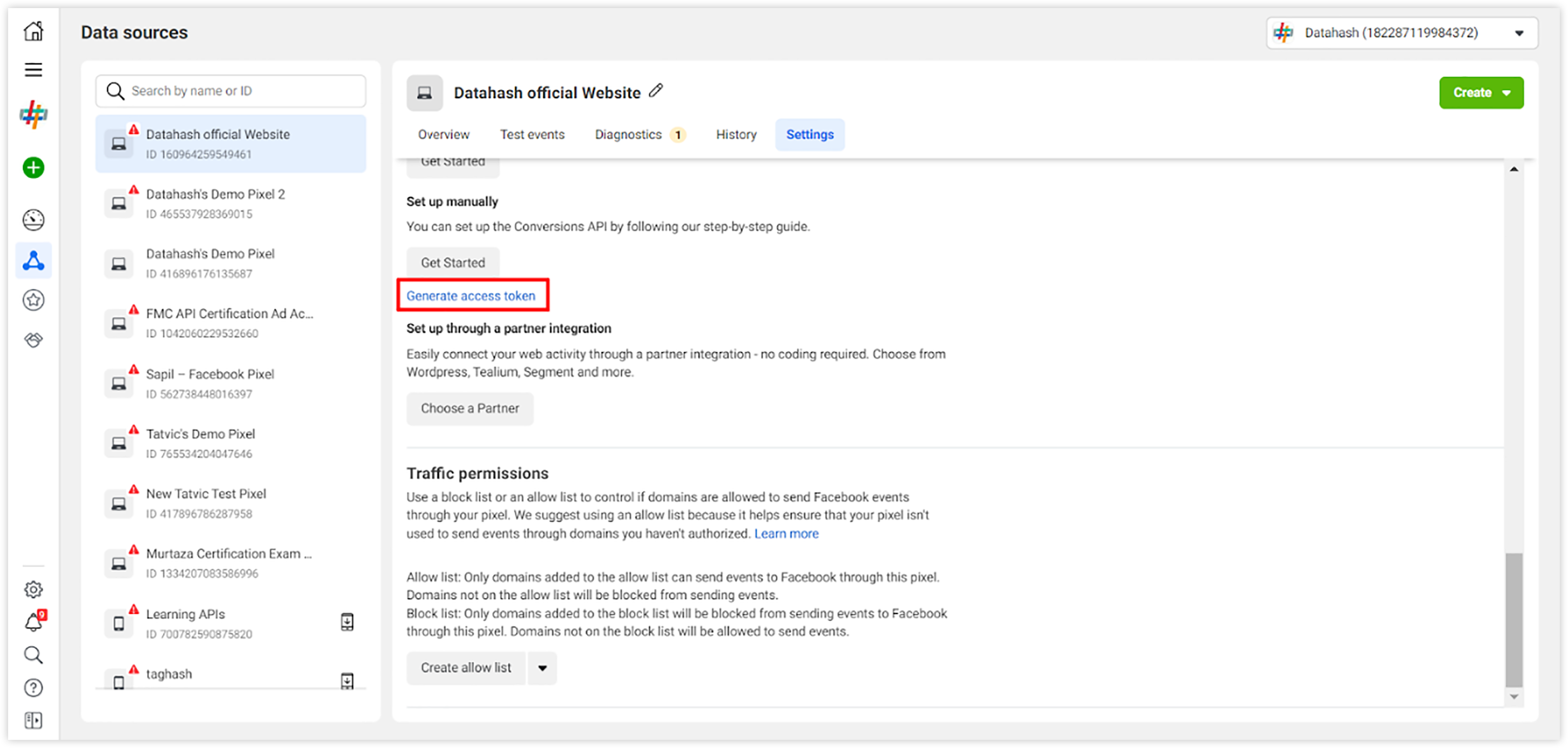
Task: Open the settings gear icon in sidebar
Action: click(33, 589)
